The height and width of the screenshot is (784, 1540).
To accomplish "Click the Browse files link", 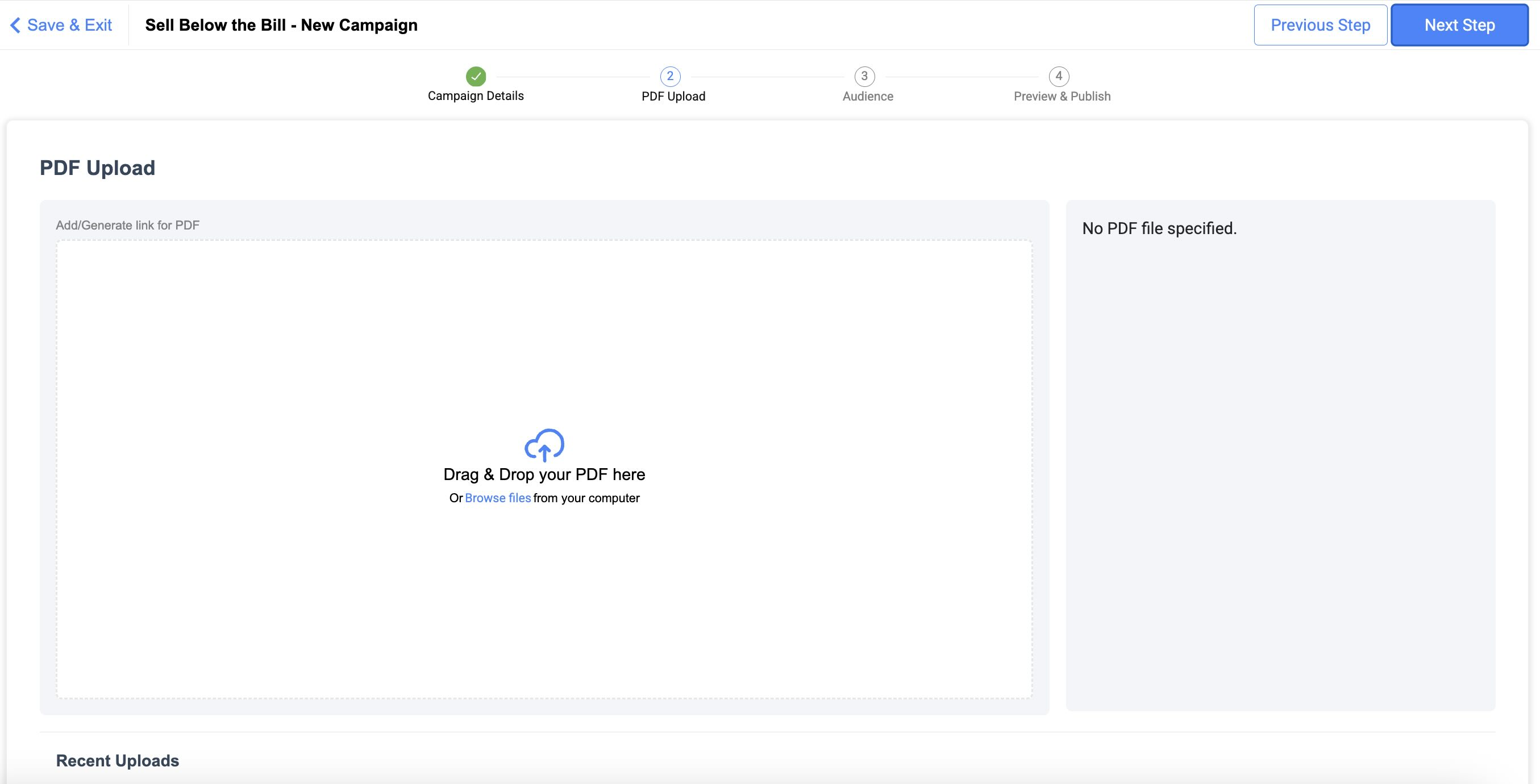I will (497, 498).
